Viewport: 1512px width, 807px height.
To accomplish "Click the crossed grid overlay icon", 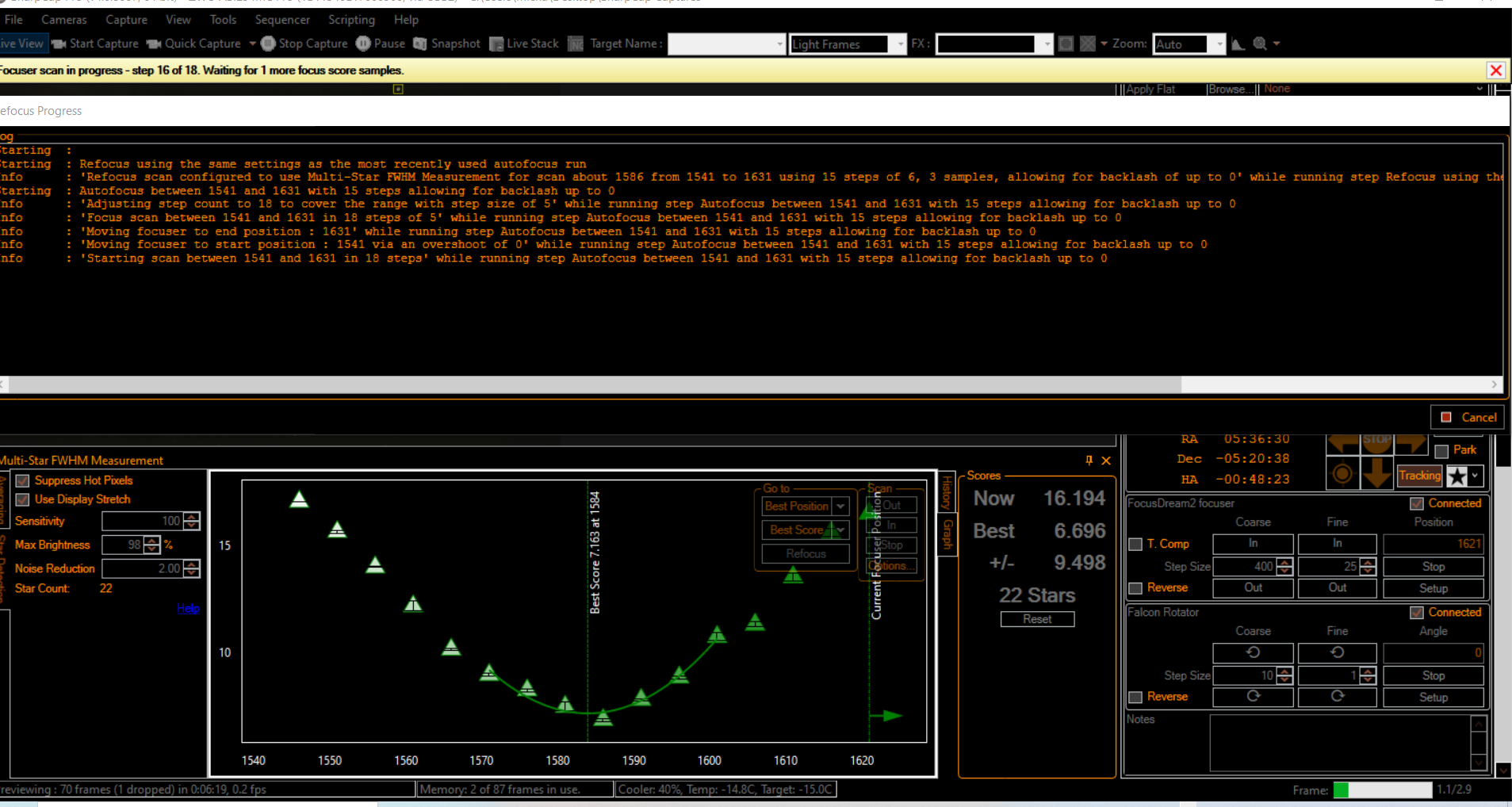I will point(1088,44).
